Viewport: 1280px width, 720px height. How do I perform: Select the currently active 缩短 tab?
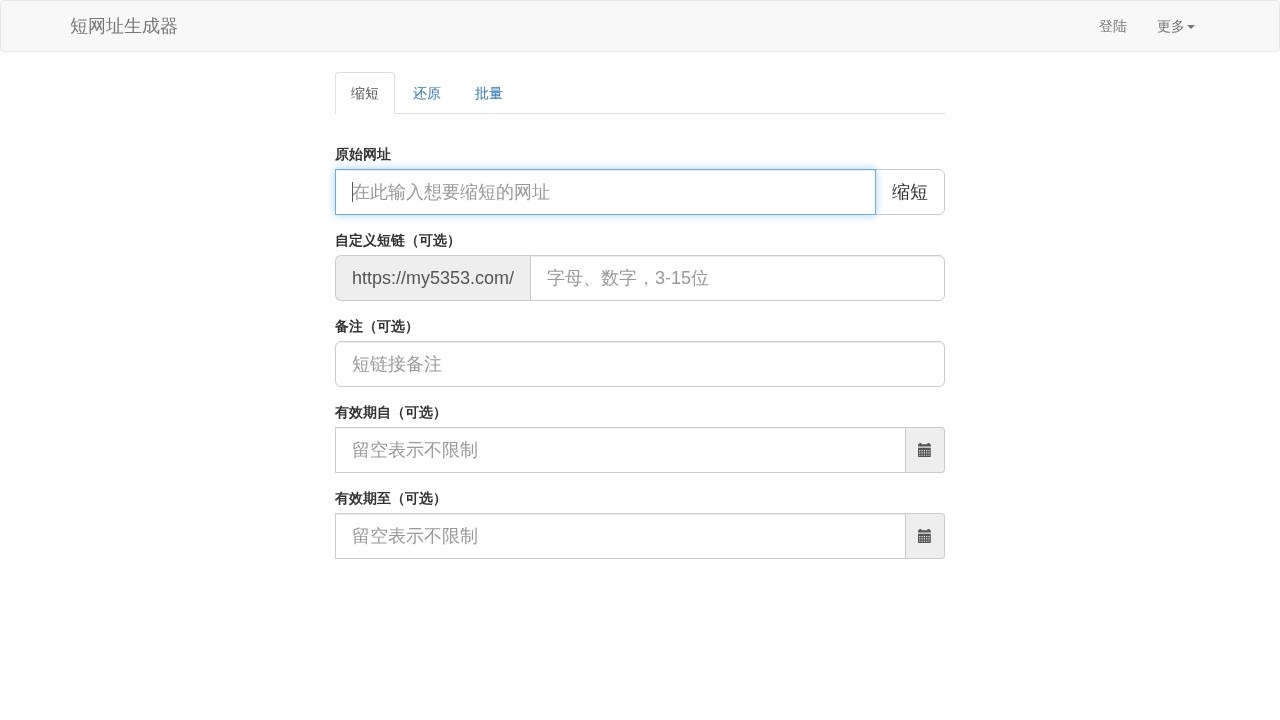tap(365, 93)
